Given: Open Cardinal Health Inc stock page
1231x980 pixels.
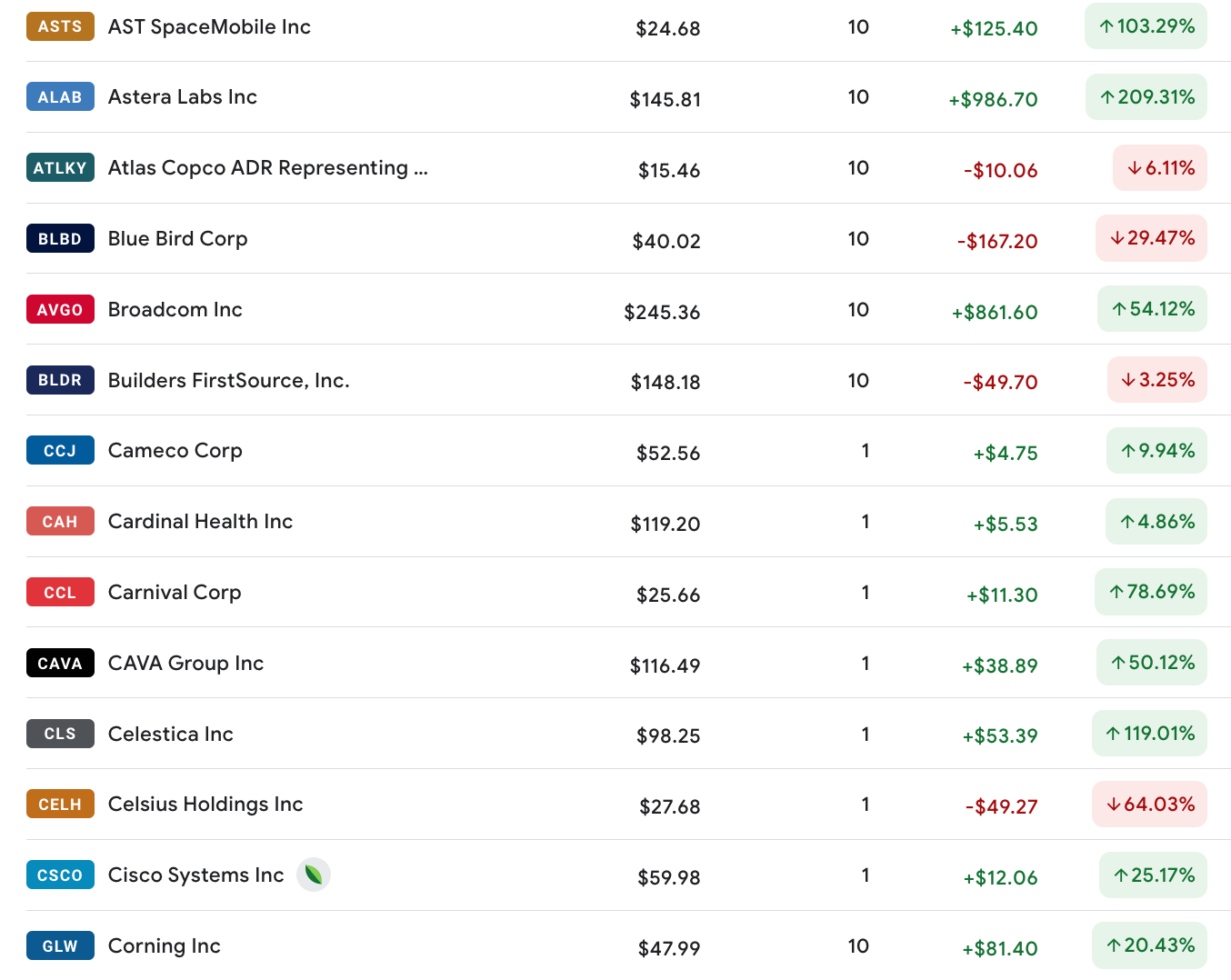Looking at the screenshot, I should [200, 521].
